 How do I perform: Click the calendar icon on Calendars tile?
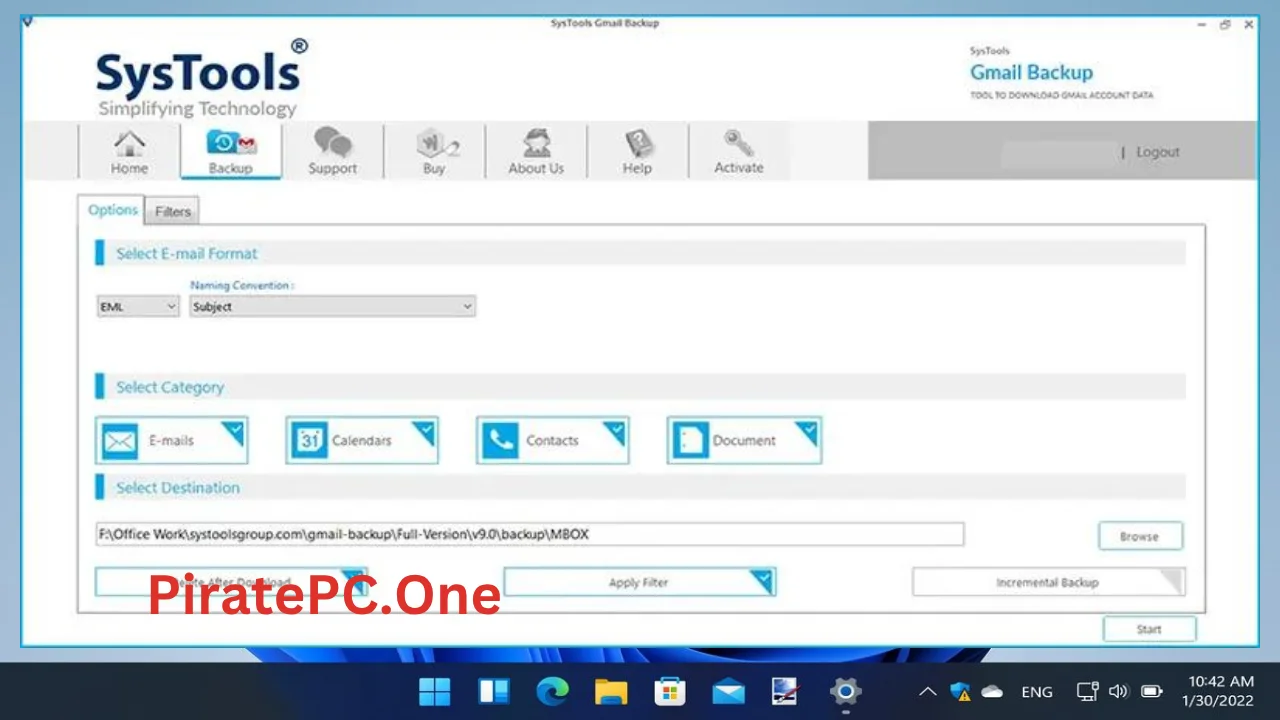[309, 441]
